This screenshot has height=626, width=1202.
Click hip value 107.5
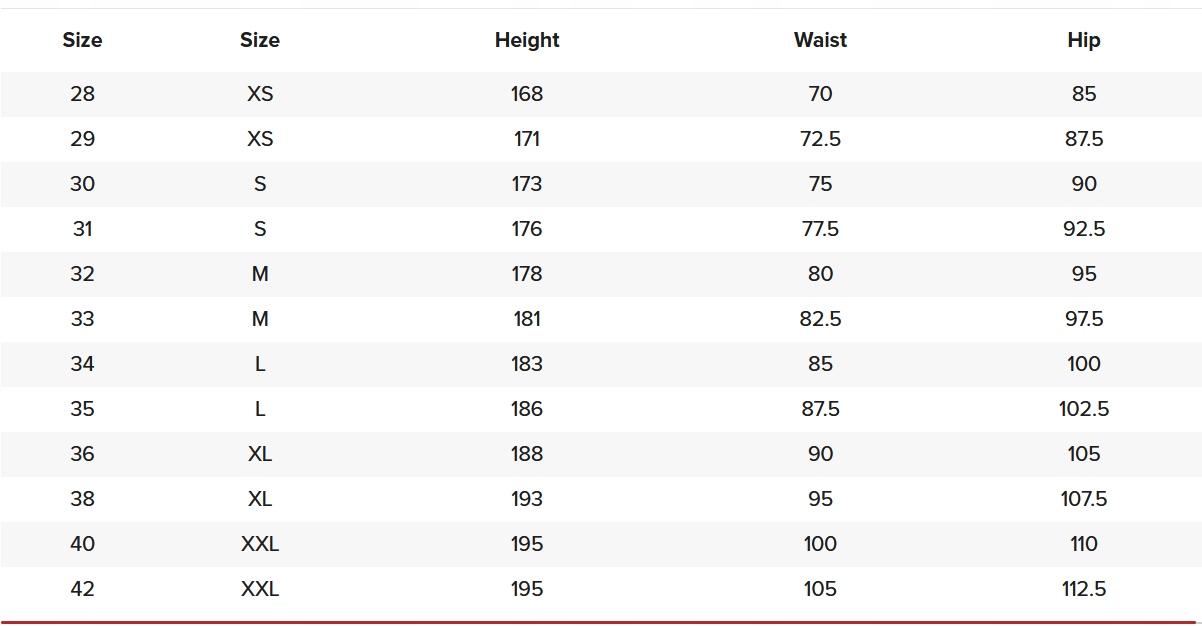(1083, 499)
